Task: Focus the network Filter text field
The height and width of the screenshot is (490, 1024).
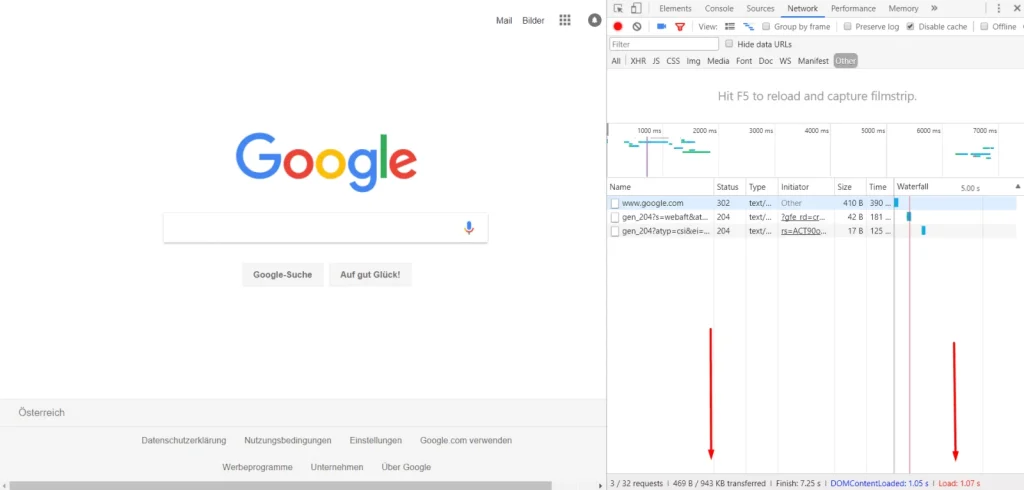Action: pyautogui.click(x=664, y=44)
